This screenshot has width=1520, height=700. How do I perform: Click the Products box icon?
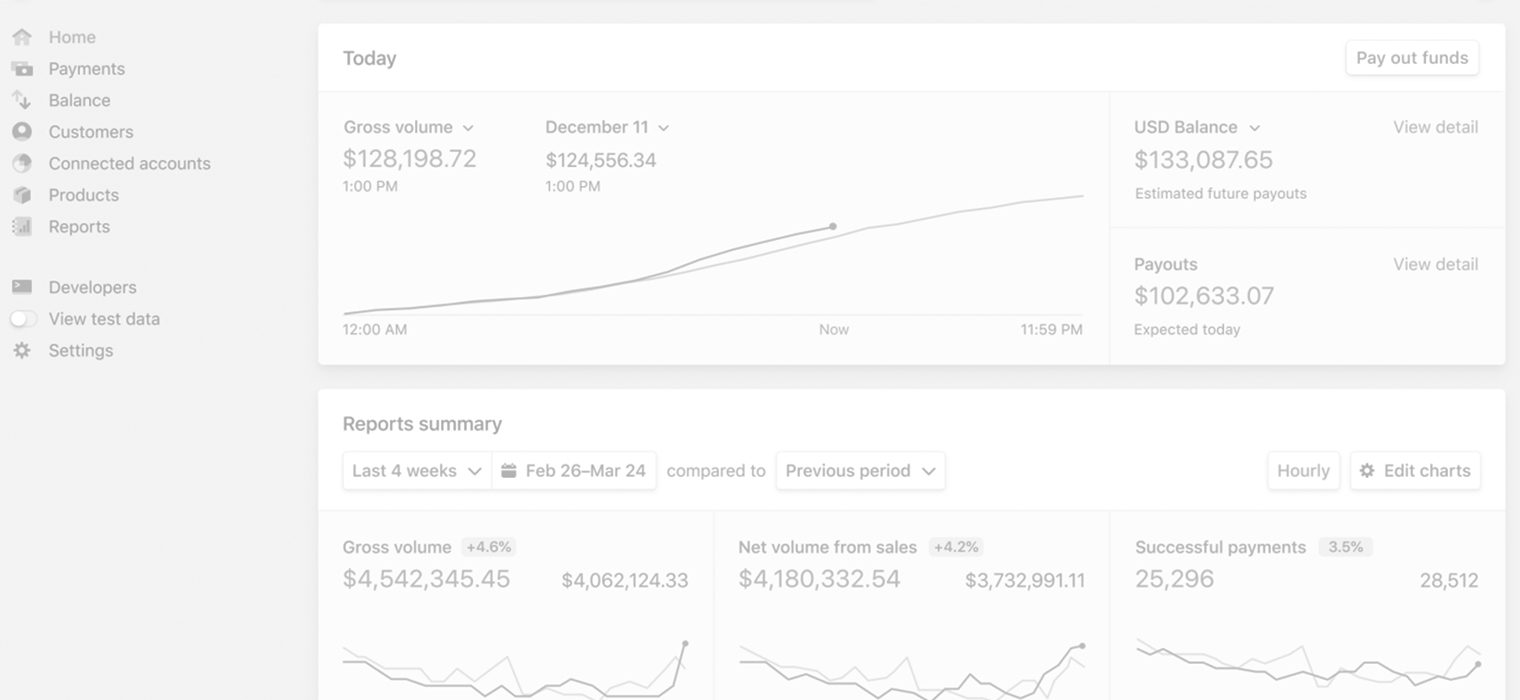tap(22, 195)
